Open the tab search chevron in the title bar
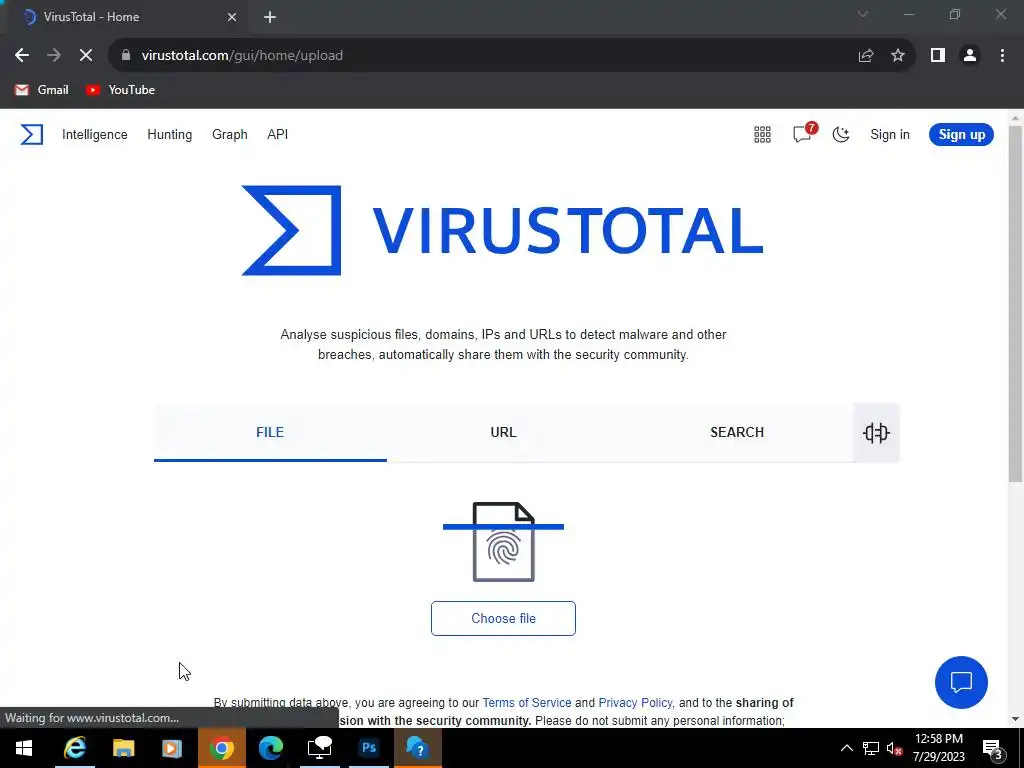 [863, 14]
